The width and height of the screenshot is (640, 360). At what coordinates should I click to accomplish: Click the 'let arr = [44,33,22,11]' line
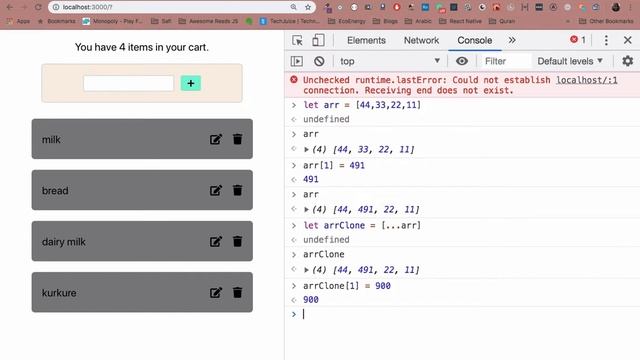[x=362, y=105]
